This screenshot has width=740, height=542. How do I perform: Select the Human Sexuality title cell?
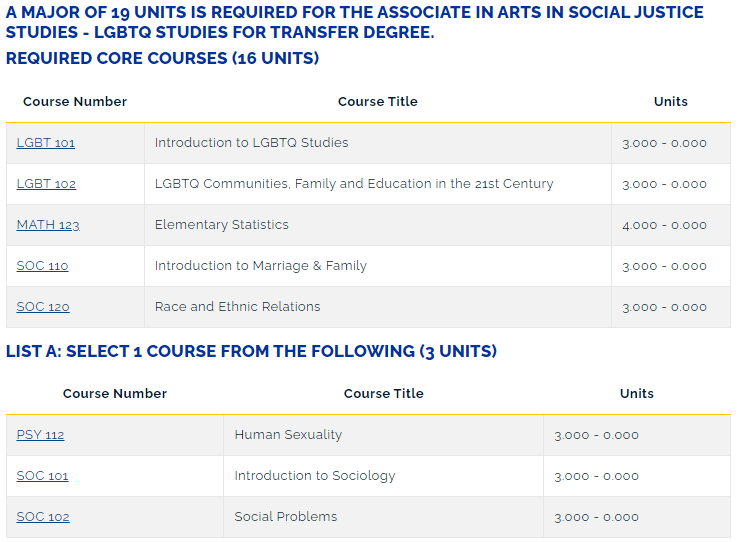pyautogui.click(x=288, y=435)
